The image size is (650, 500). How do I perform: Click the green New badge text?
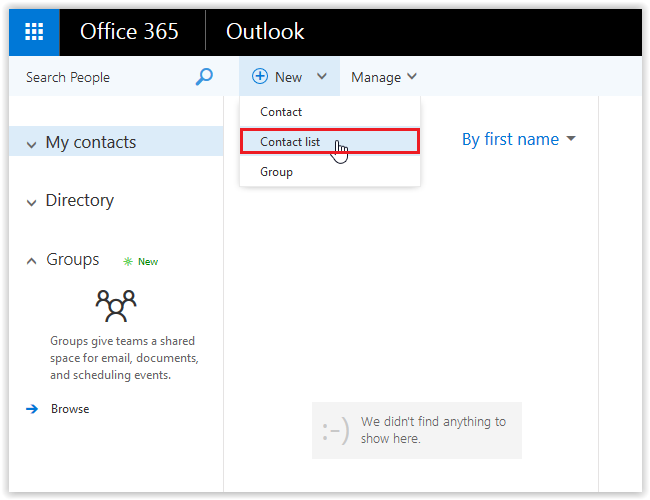click(x=148, y=262)
